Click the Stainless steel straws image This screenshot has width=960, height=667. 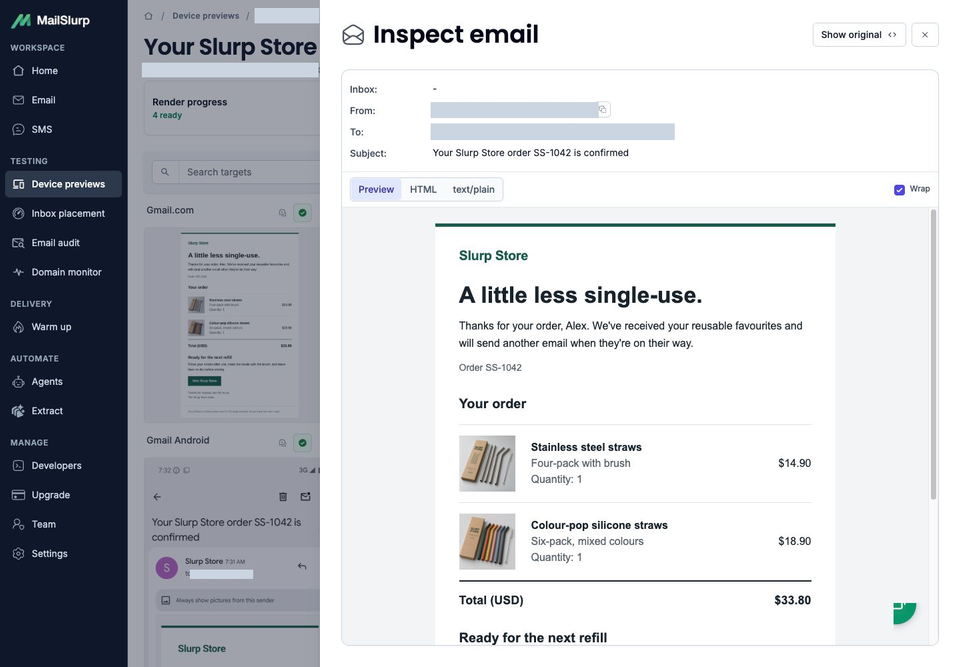click(487, 464)
